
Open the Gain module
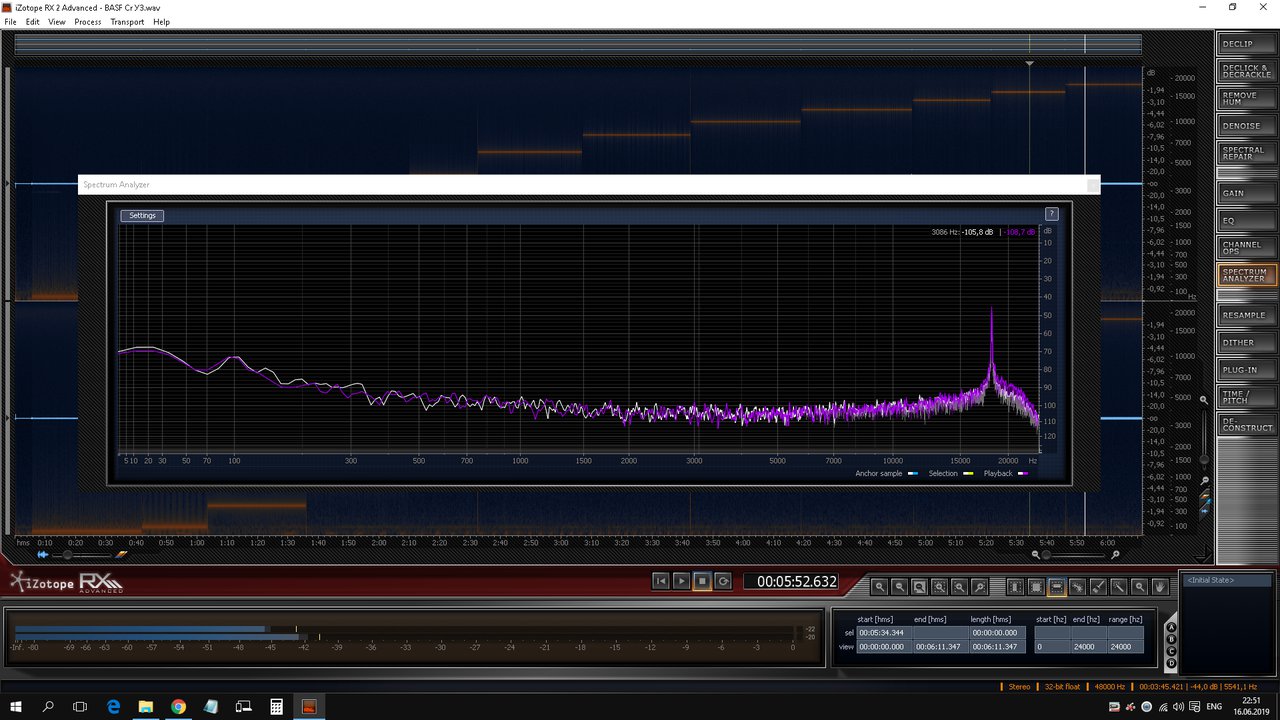click(1245, 193)
